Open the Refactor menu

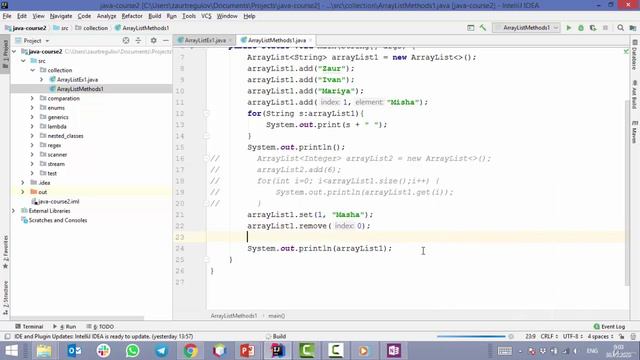coord(132,16)
